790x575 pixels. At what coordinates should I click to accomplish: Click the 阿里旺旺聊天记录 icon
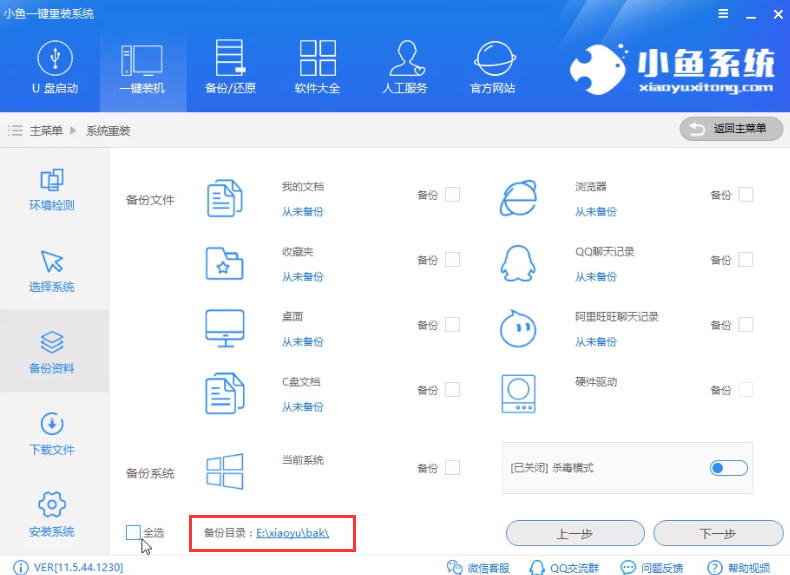518,329
